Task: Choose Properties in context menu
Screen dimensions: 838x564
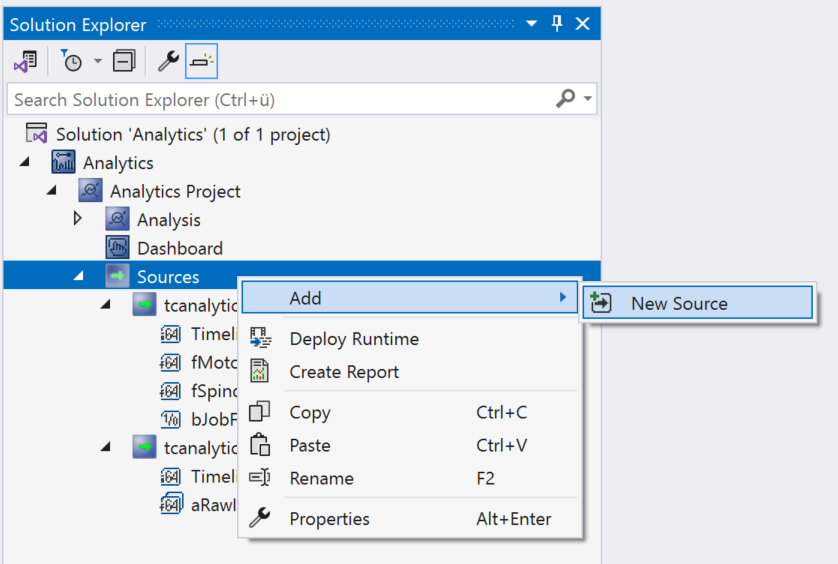Action: point(409,519)
